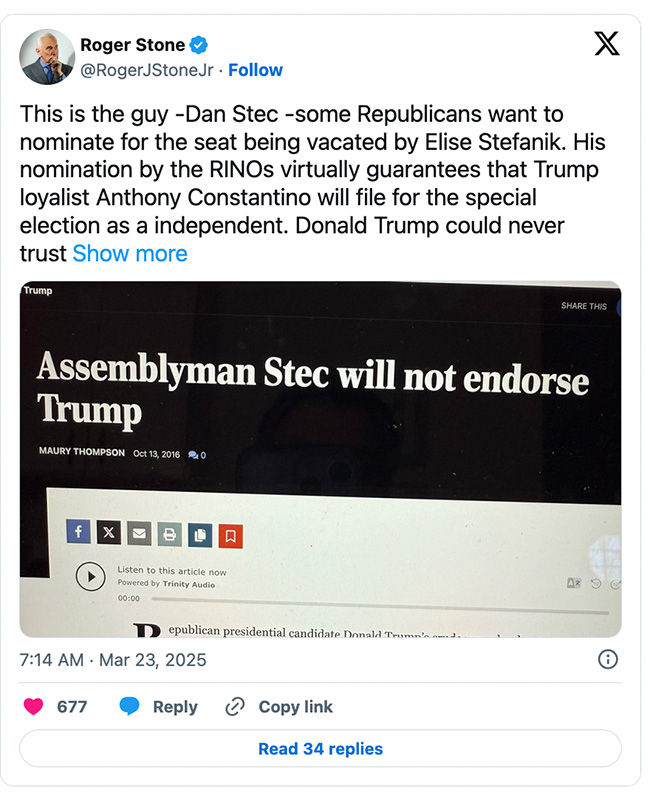The image size is (650, 793).
Task: Click the Copy link button
Action: click(279, 706)
